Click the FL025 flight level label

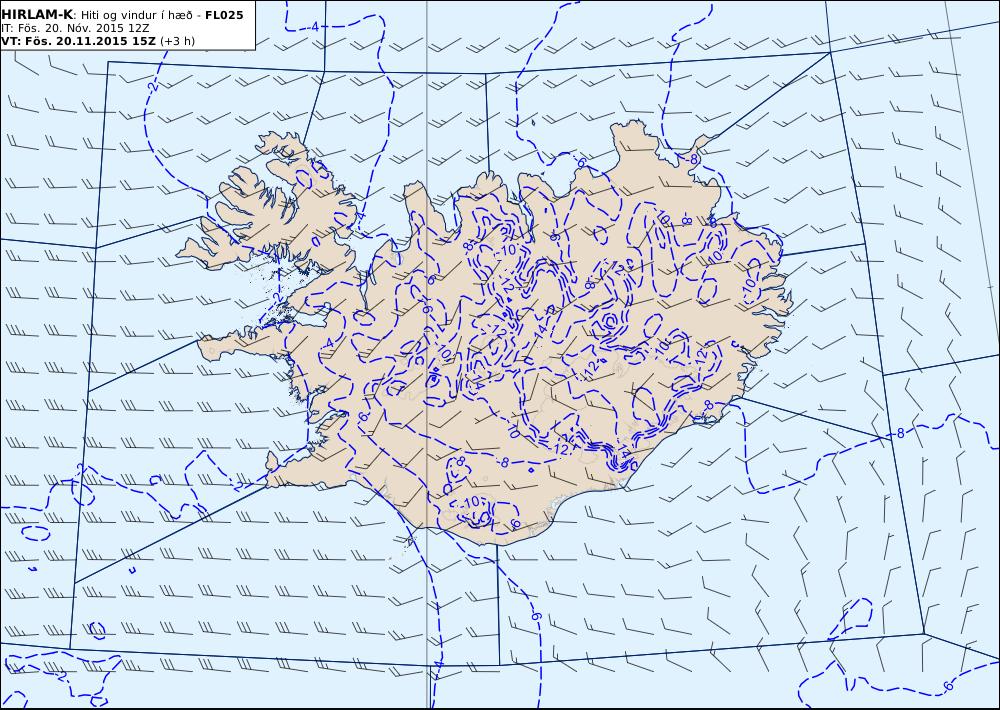coord(224,15)
